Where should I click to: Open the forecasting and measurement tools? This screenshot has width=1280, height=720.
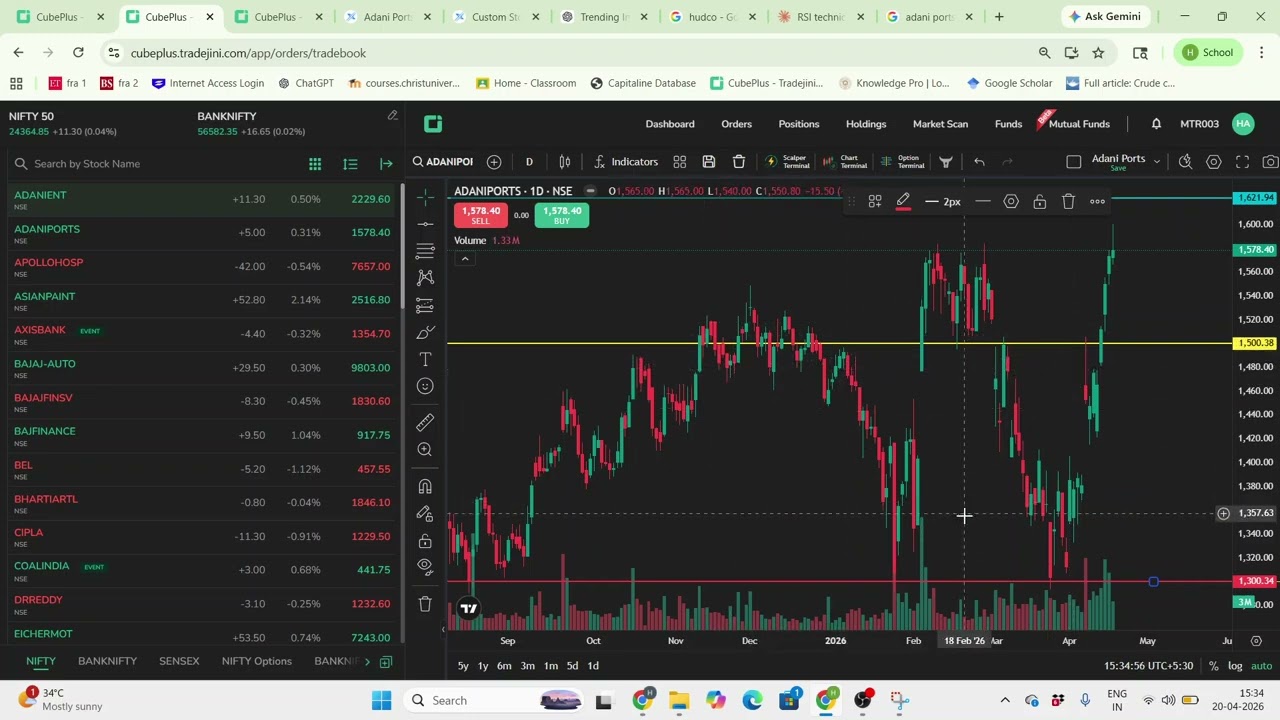[425, 304]
